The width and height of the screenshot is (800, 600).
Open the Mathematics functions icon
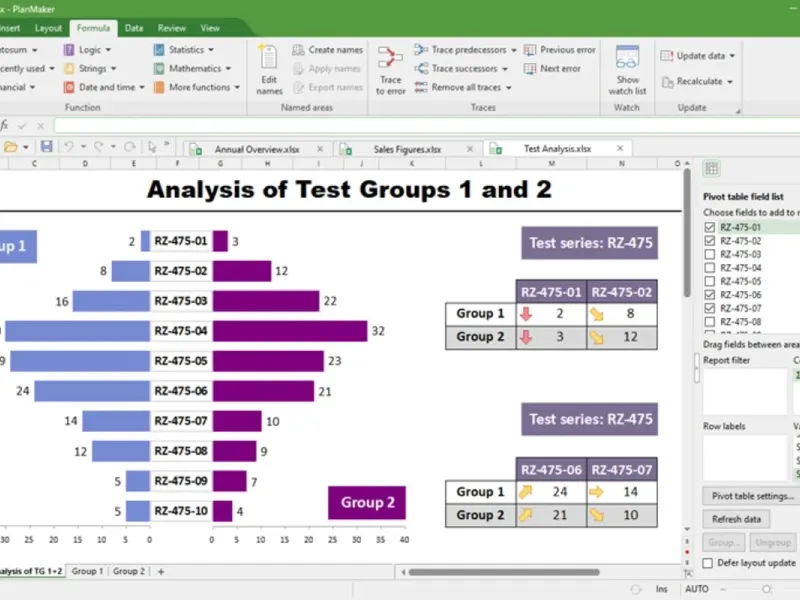159,68
